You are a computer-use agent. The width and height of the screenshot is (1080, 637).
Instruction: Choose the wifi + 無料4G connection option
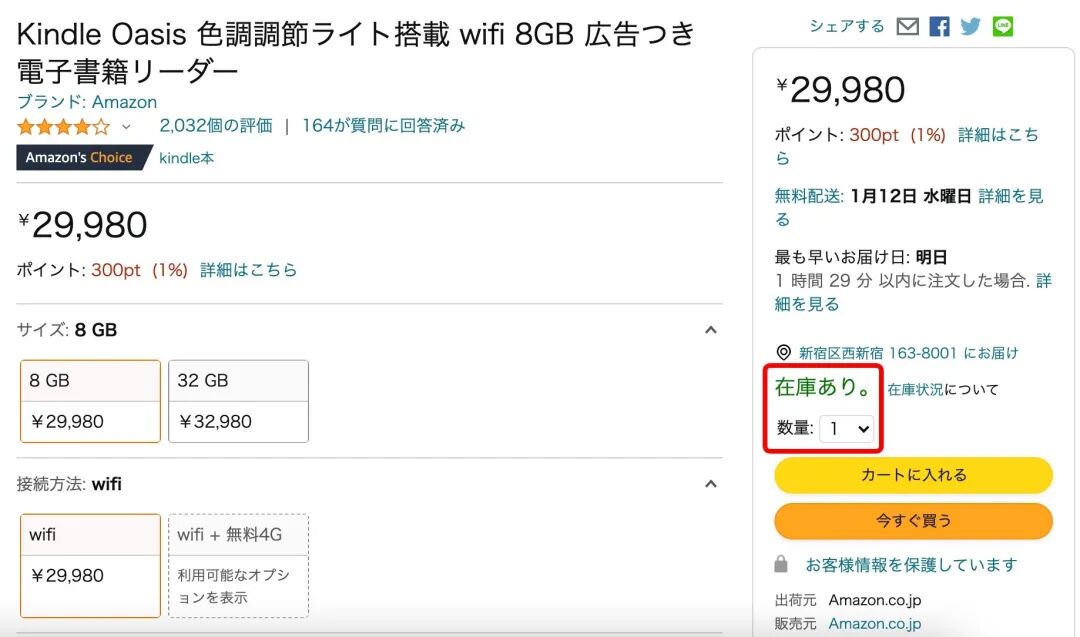pos(238,566)
